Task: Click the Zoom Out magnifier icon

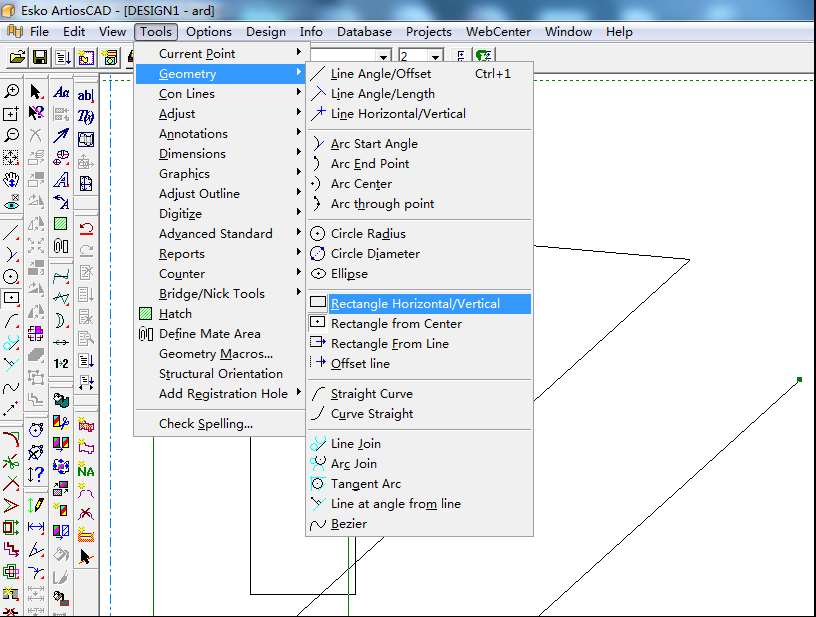Action: click(x=11, y=135)
